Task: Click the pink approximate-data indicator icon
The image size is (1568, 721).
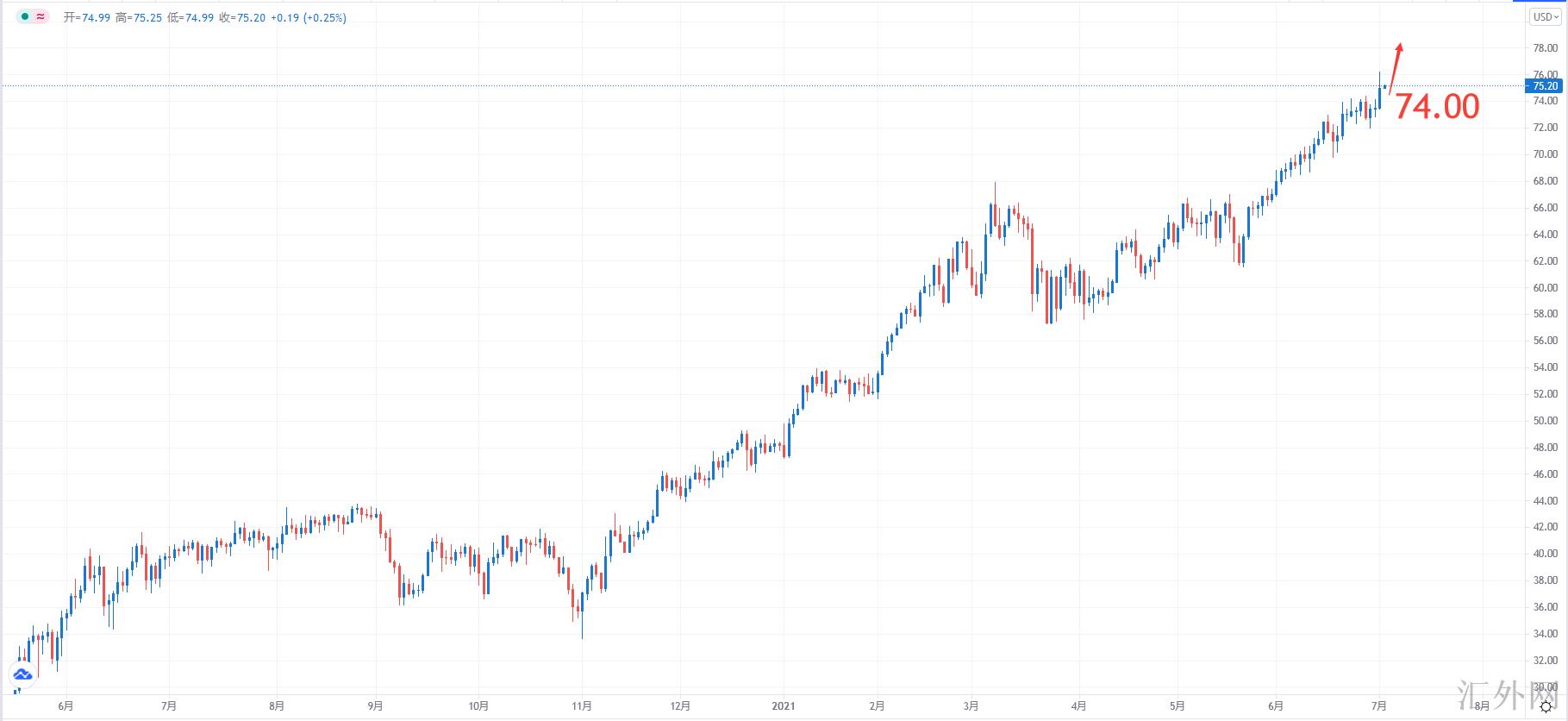Action: 40,16
